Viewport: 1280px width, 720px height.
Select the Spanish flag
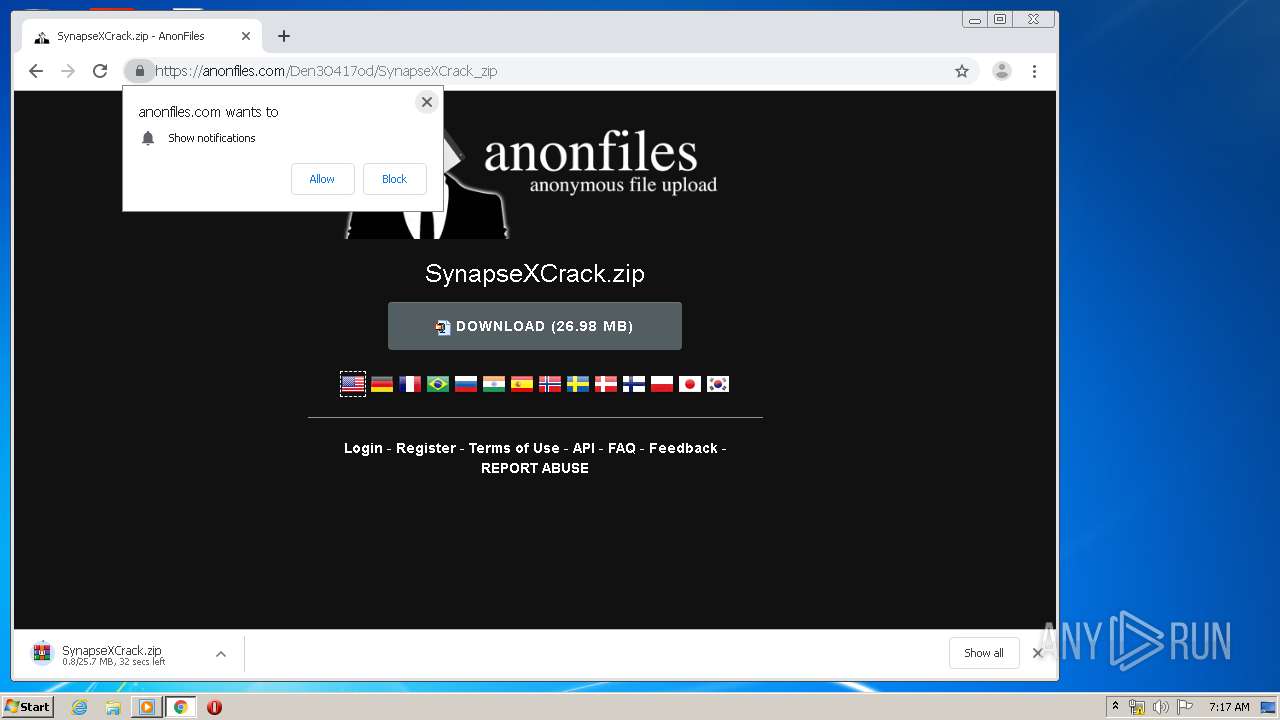click(522, 384)
